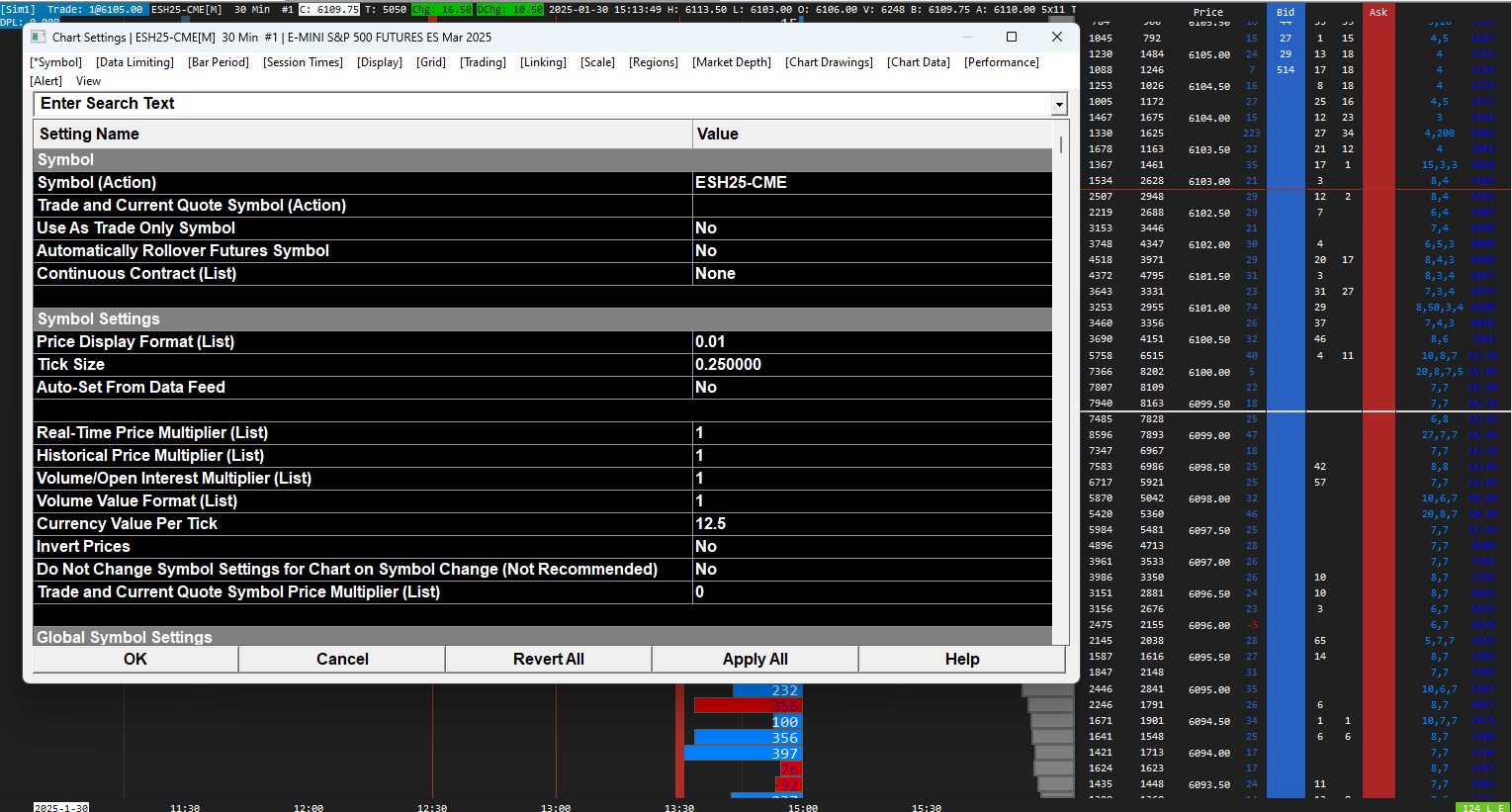Click the ESH25-CME symbol value
This screenshot has height=812, width=1512.
pos(872,183)
